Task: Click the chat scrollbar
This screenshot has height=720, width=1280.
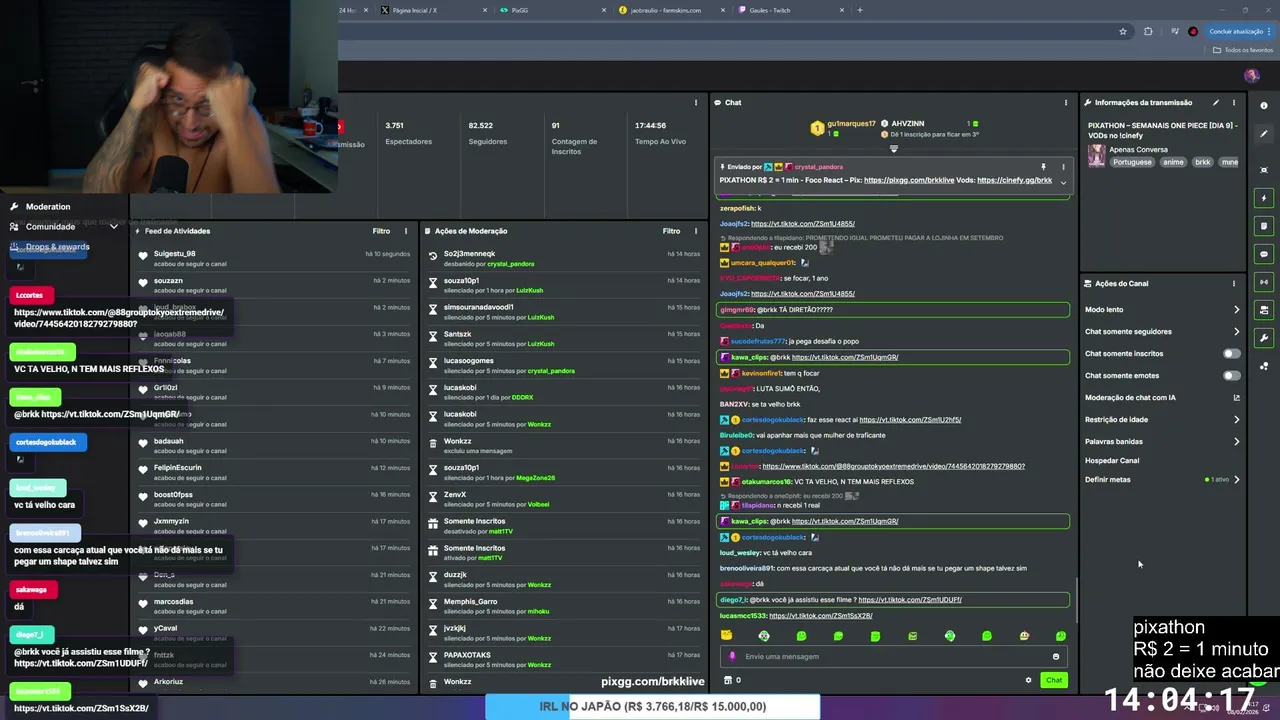Action: point(1076,598)
